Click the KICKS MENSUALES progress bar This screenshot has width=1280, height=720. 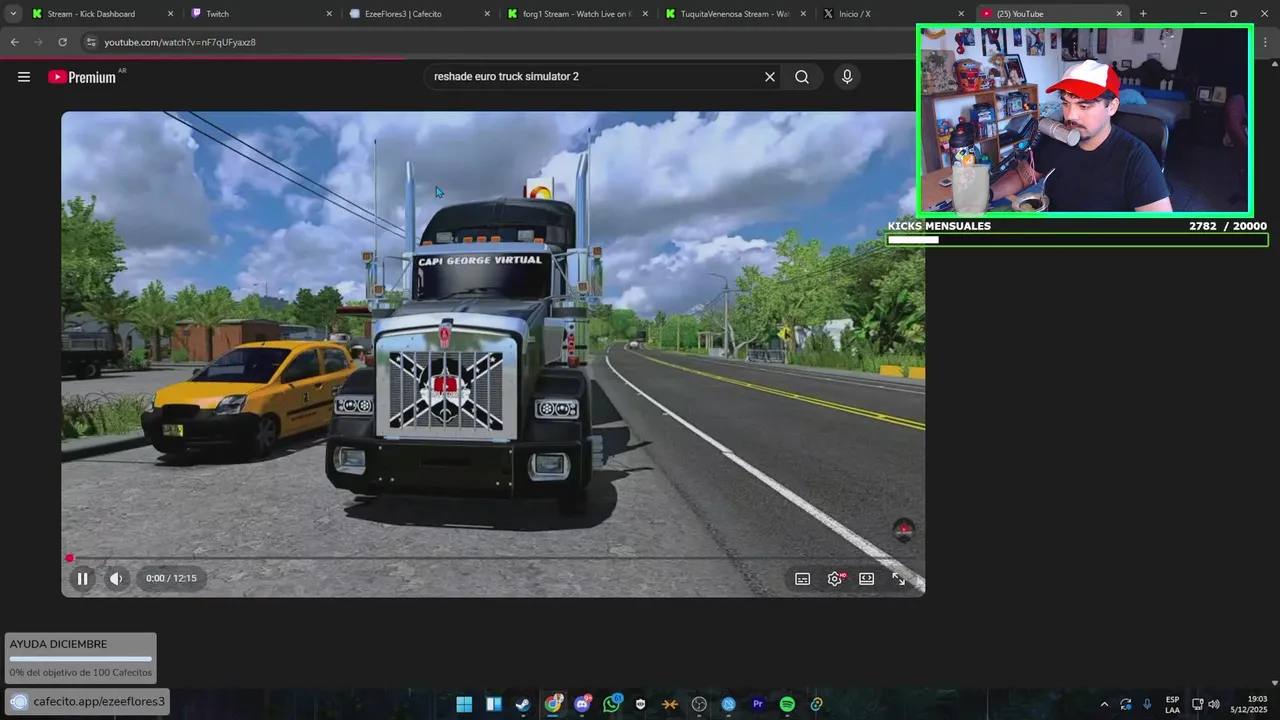1077,240
